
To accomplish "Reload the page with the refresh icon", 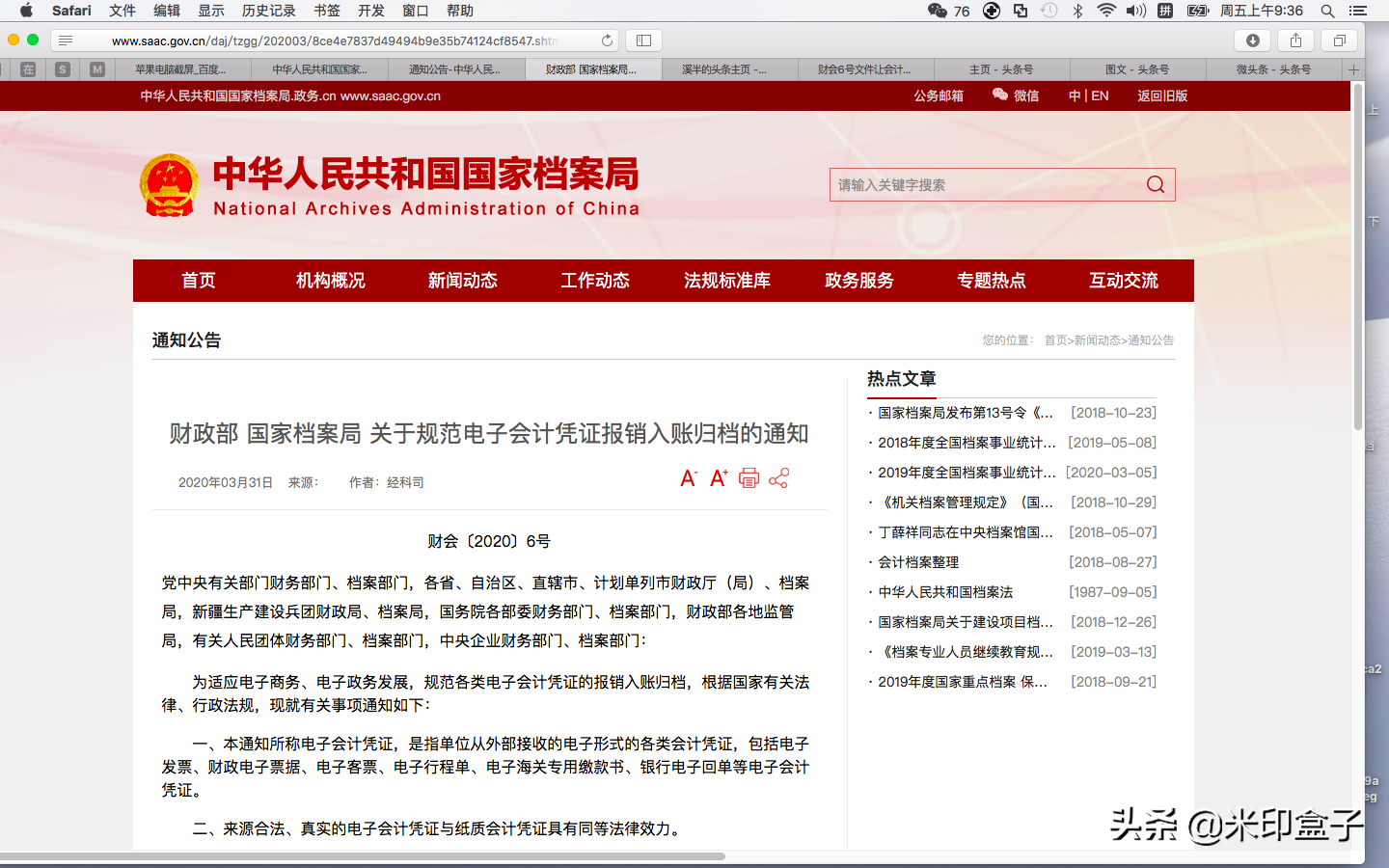I will coord(607,40).
